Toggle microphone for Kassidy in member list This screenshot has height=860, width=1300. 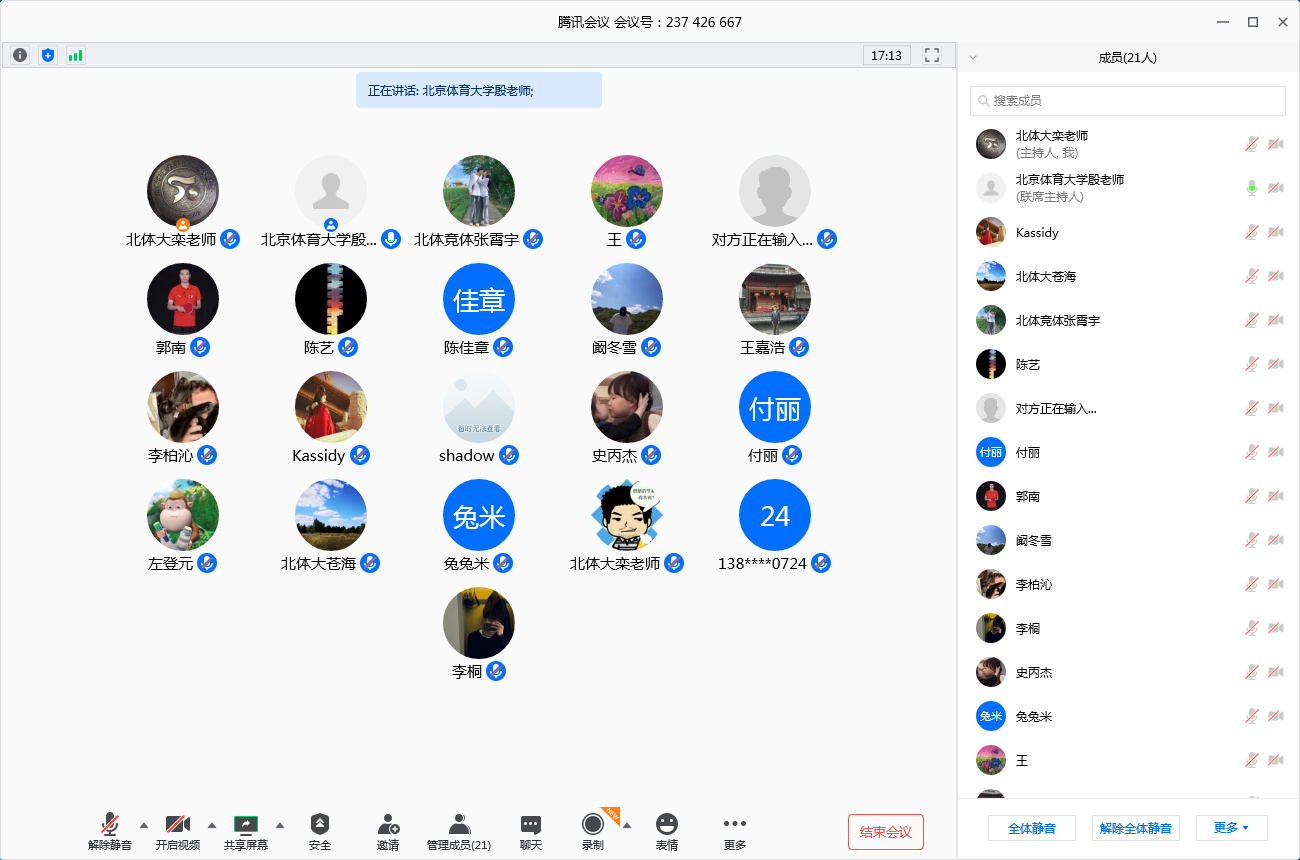(x=1251, y=232)
